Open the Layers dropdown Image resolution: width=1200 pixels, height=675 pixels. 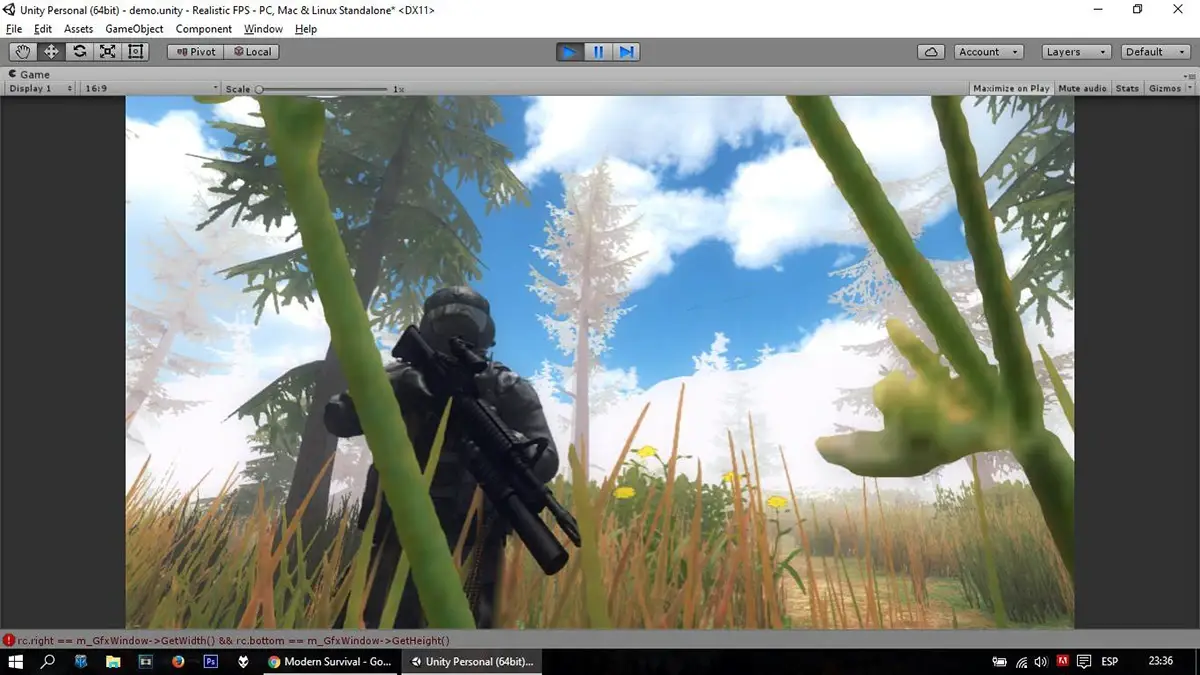[1075, 52]
